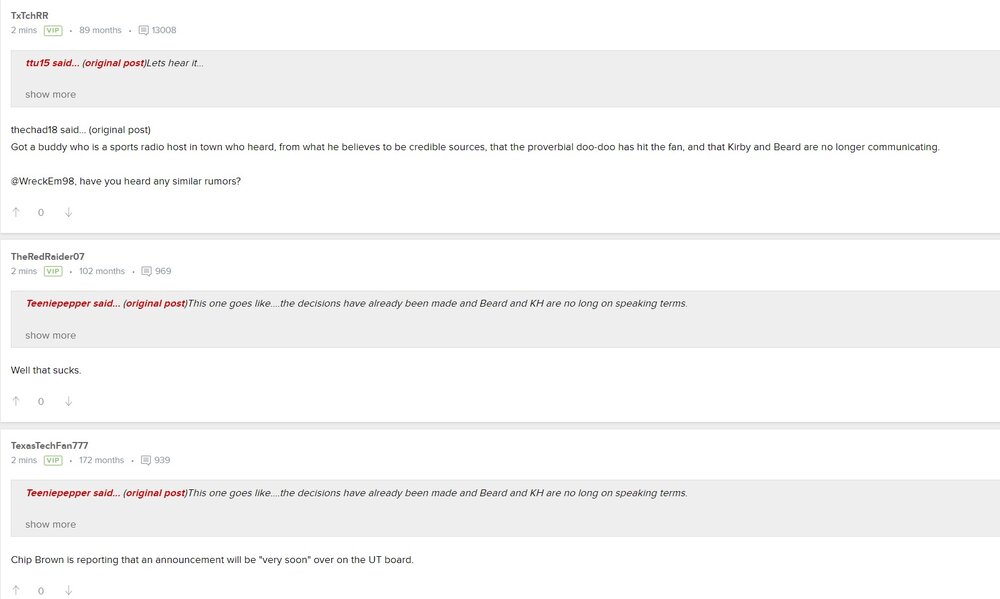Screen dimensions: 1000x599
Task: Click VIP badge on TexasTechFan777's post
Action: click(x=53, y=460)
